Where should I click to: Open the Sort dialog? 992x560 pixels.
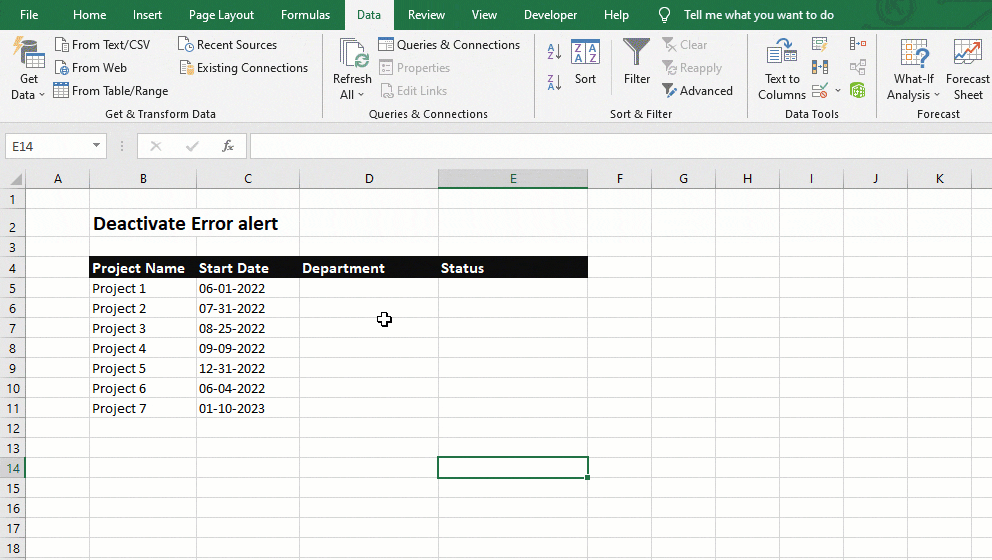[585, 62]
